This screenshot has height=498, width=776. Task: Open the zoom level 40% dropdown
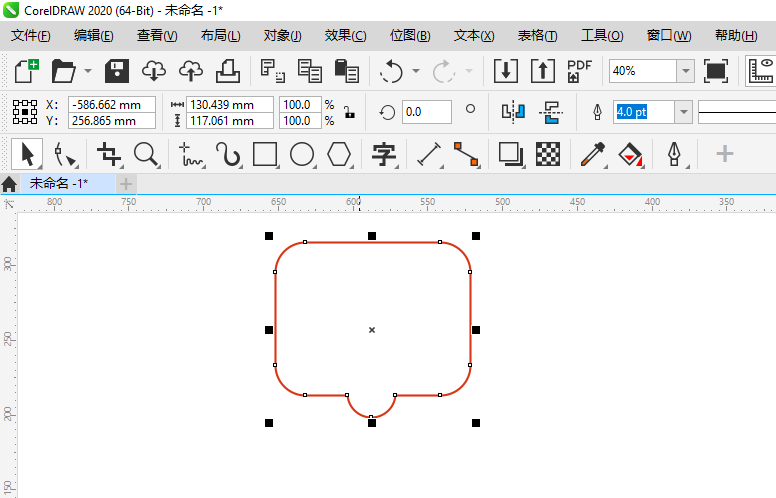tap(685, 71)
